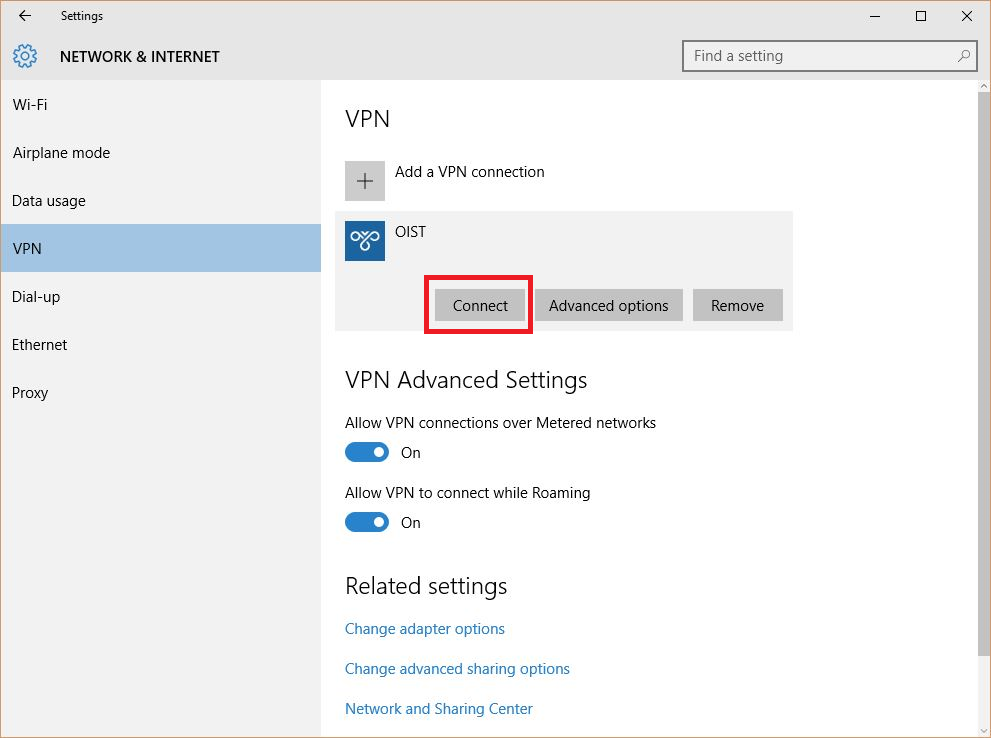Toggle off VPN over Metered networks
The height and width of the screenshot is (738, 991).
(367, 452)
